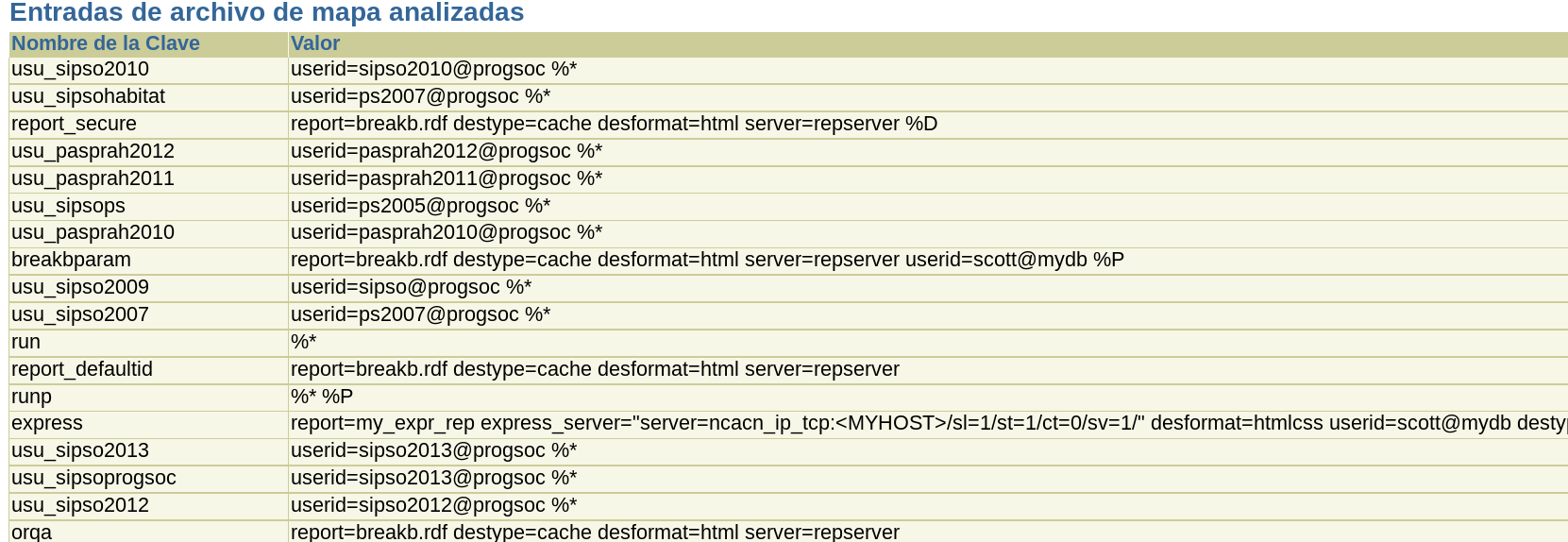Select the express key cell

coord(47,424)
